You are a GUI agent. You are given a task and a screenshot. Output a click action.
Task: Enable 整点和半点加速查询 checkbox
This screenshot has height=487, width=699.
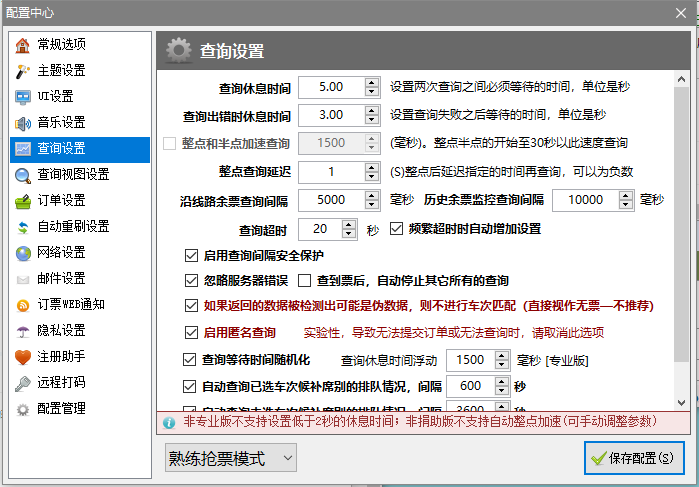(x=169, y=144)
